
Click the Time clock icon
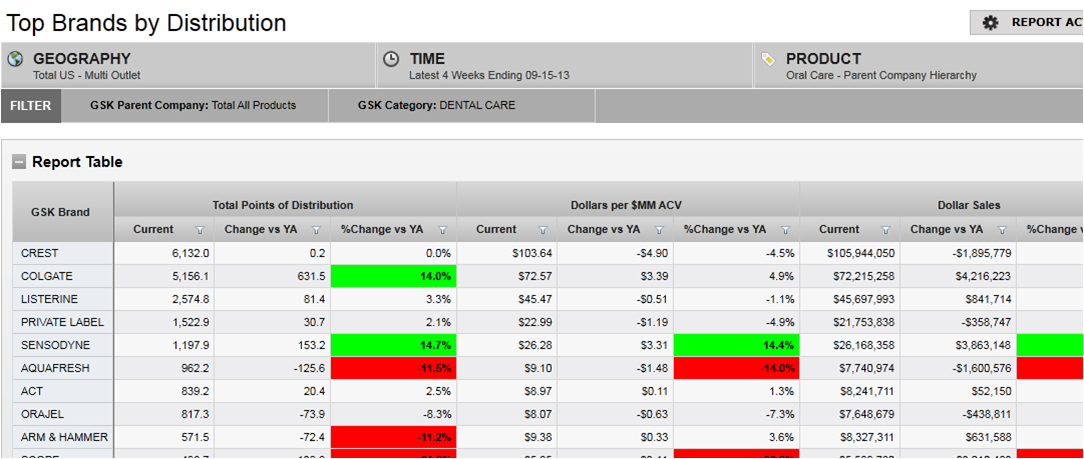point(392,60)
